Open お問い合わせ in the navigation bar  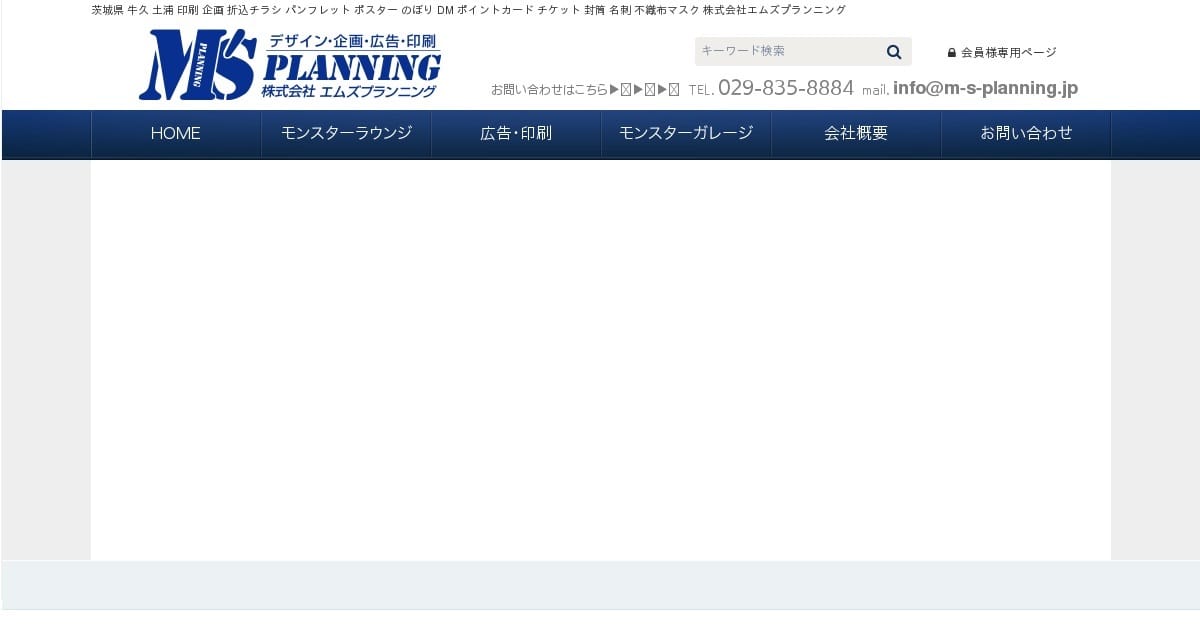pyautogui.click(x=1026, y=134)
